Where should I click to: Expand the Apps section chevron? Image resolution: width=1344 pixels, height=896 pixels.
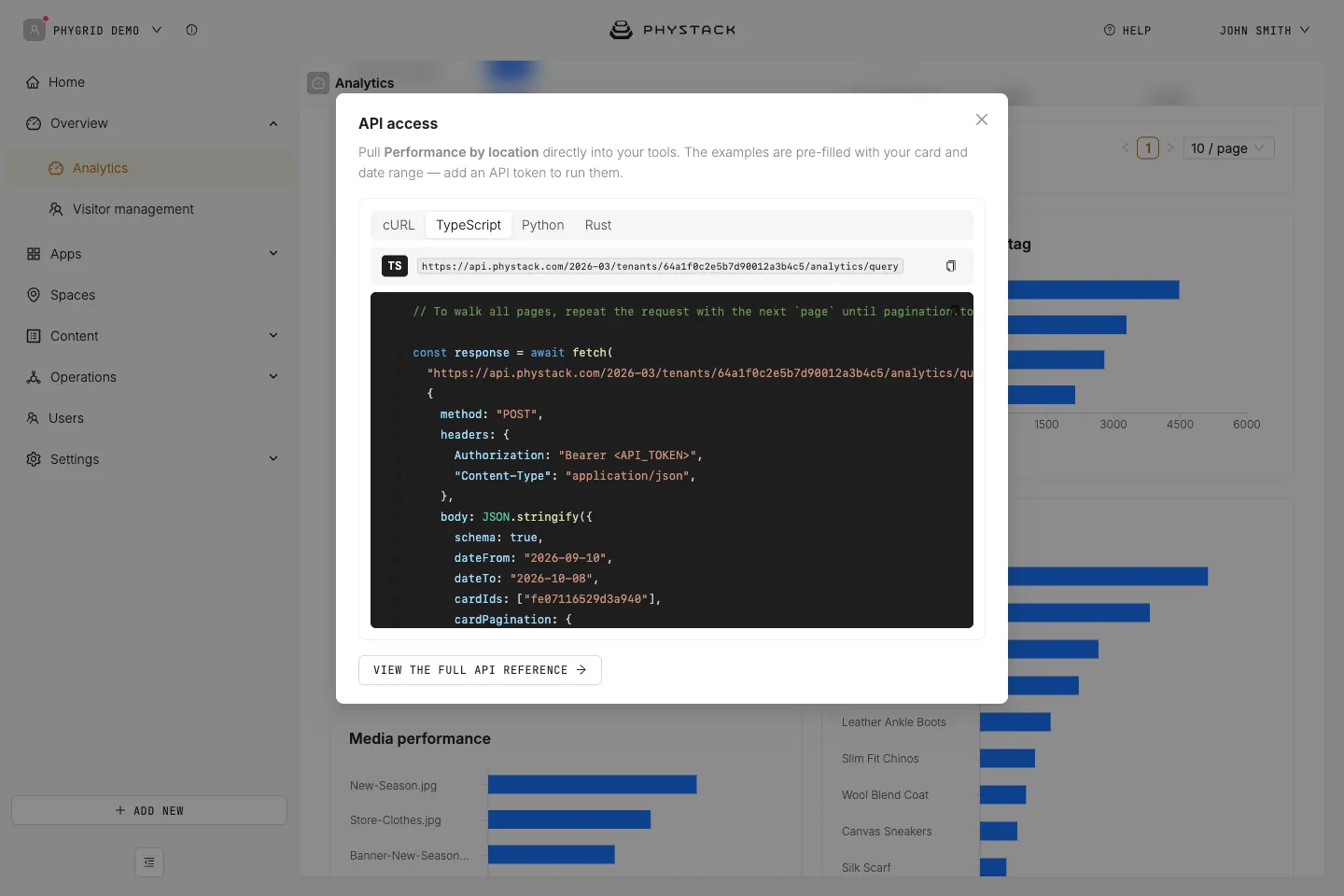point(273,253)
